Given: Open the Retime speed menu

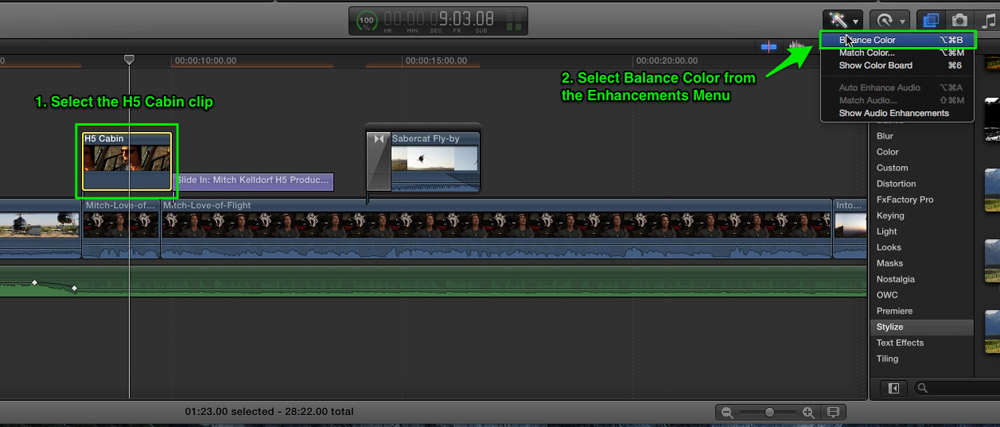Looking at the screenshot, I should (x=889, y=20).
